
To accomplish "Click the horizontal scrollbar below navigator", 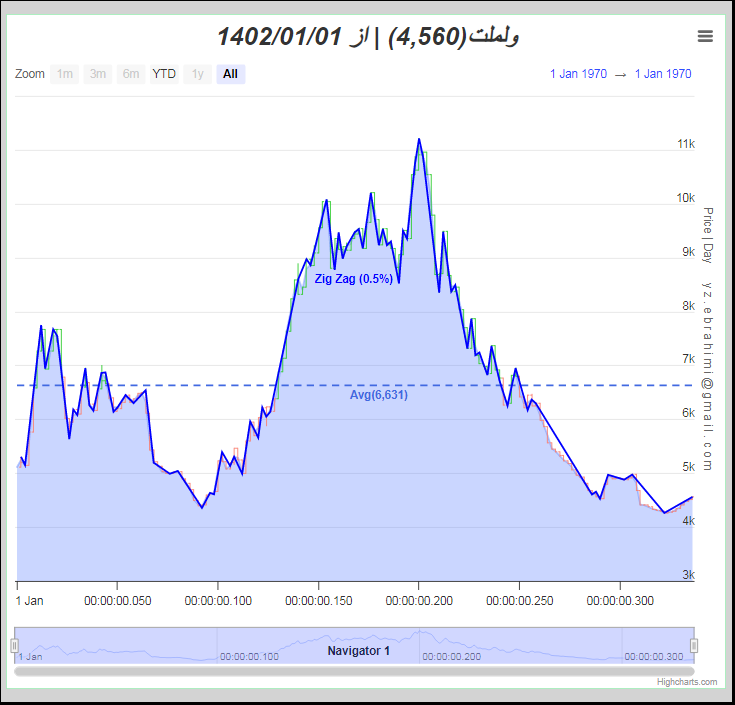I will coord(354,671).
